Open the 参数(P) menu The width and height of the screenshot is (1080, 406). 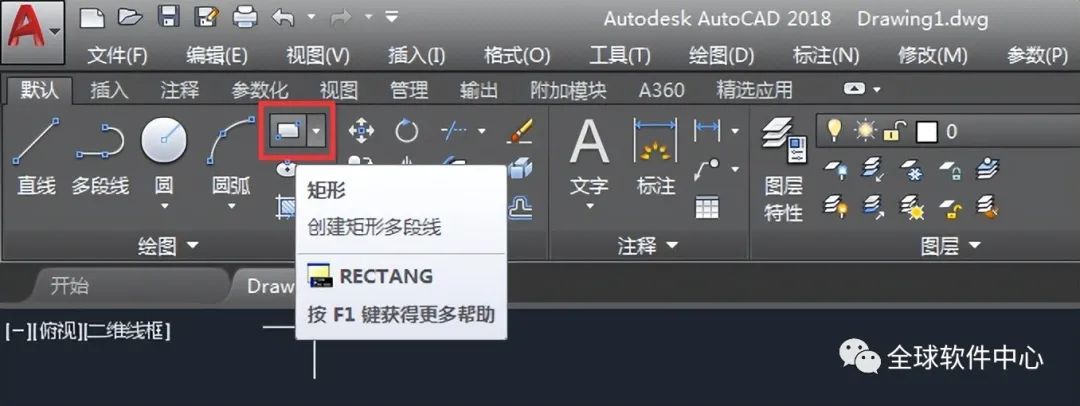pyautogui.click(x=1037, y=56)
